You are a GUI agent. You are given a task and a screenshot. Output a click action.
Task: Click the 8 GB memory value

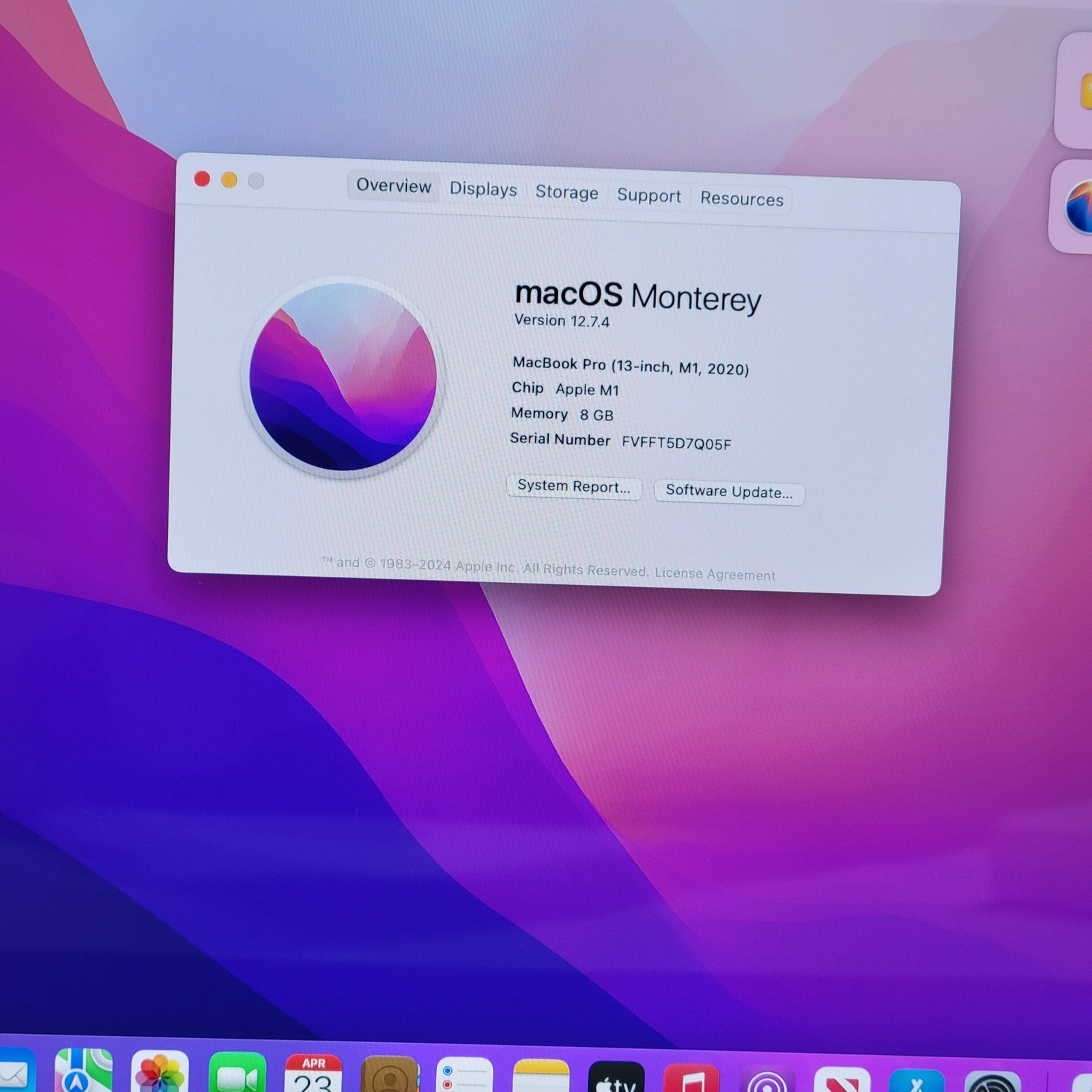point(597,415)
